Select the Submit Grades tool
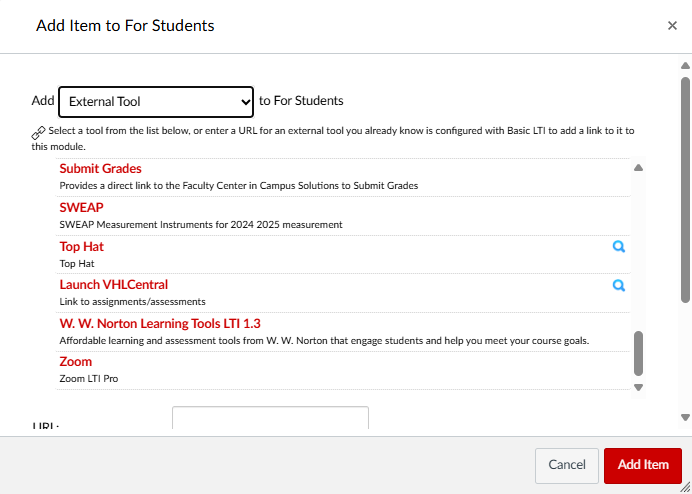The image size is (692, 494). [x=100, y=169]
